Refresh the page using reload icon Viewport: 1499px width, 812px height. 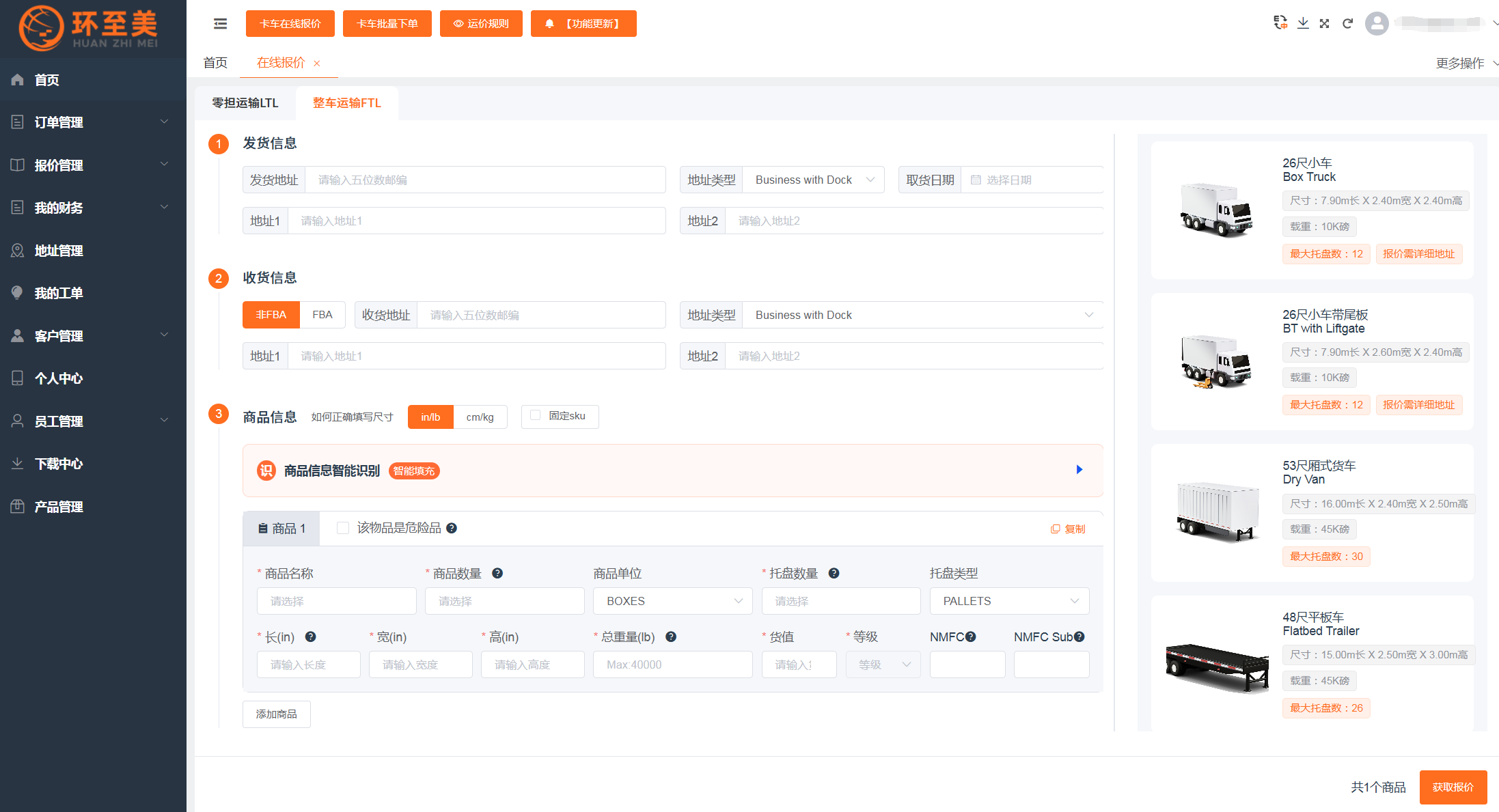[1347, 23]
